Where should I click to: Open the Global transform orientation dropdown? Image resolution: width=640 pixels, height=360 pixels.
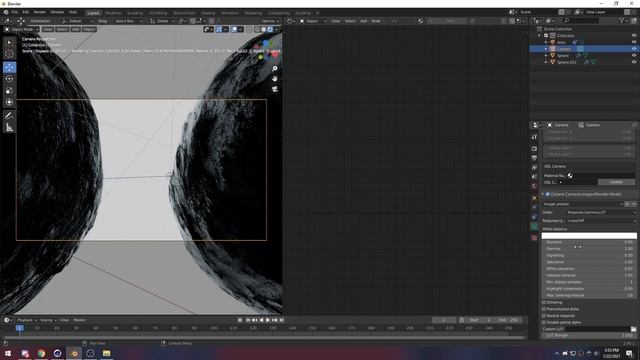coord(162,21)
